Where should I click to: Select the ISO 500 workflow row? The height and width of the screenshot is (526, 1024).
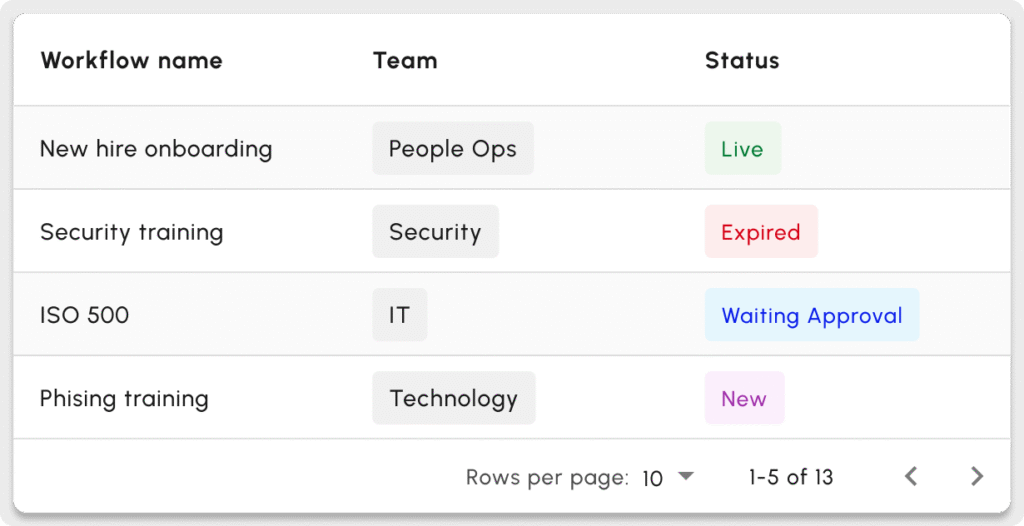(85, 315)
